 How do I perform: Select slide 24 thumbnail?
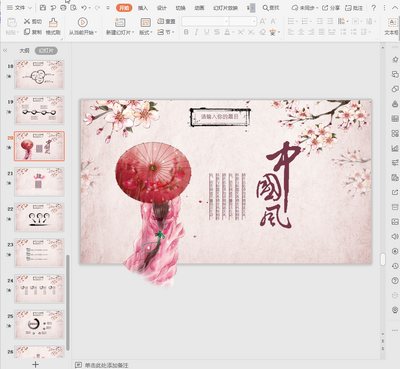(x=39, y=289)
